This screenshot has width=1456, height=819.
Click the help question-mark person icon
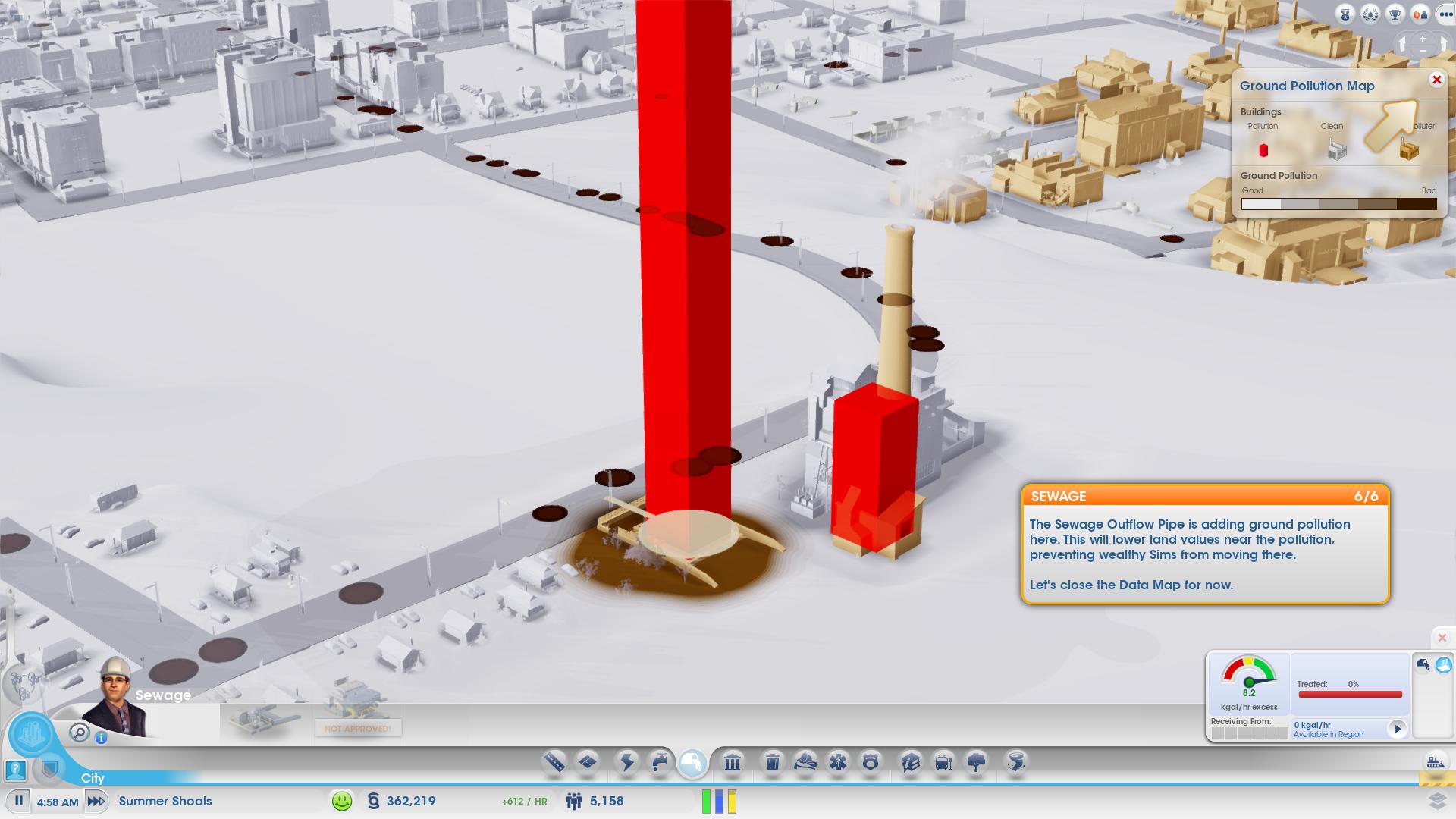pos(16,770)
